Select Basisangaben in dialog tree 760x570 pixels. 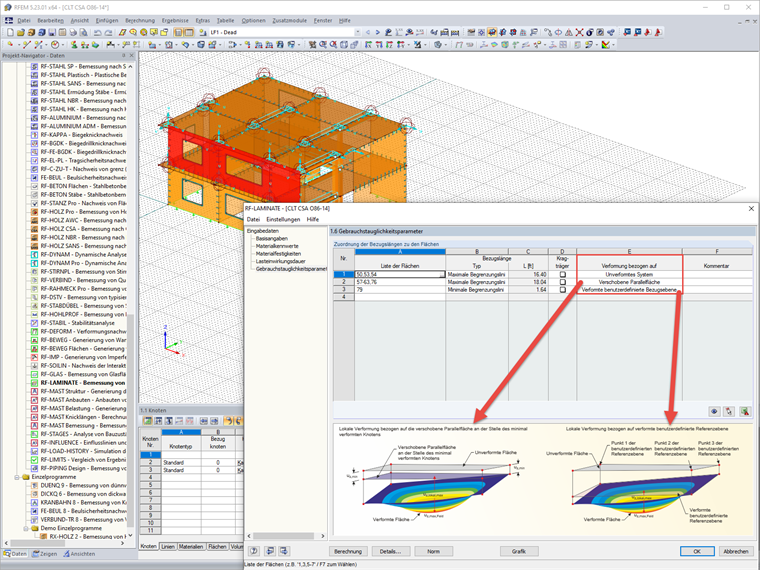click(x=272, y=238)
